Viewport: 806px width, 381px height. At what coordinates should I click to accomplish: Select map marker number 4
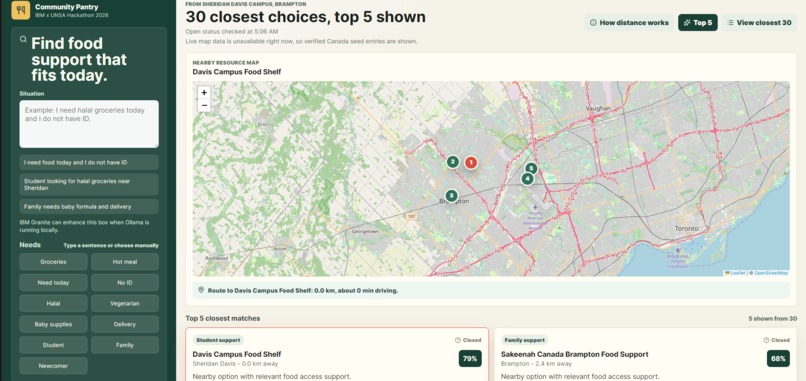tap(527, 178)
